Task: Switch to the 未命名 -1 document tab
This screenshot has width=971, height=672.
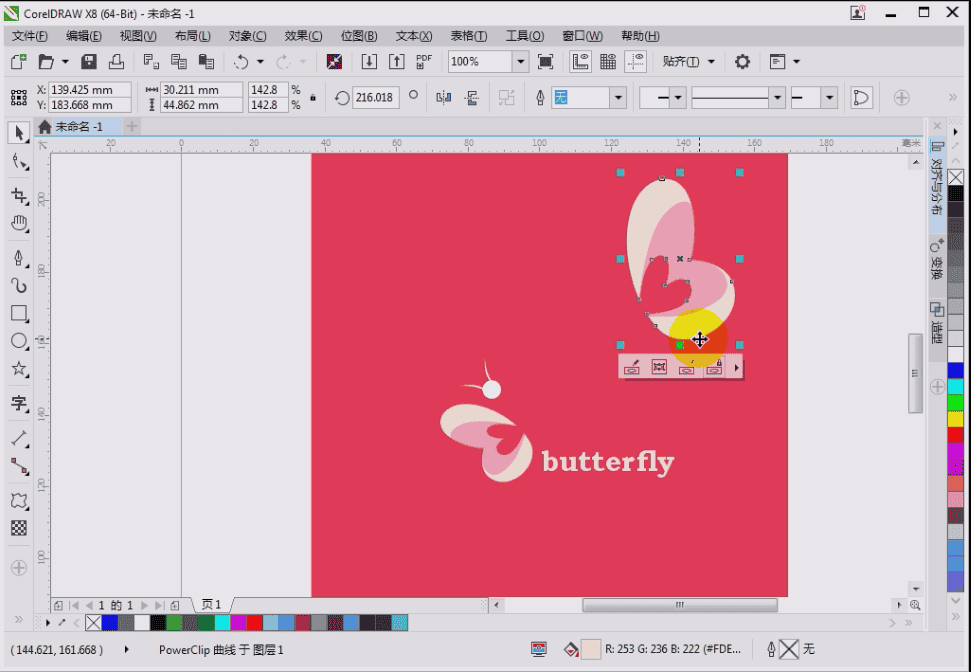Action: [79, 127]
